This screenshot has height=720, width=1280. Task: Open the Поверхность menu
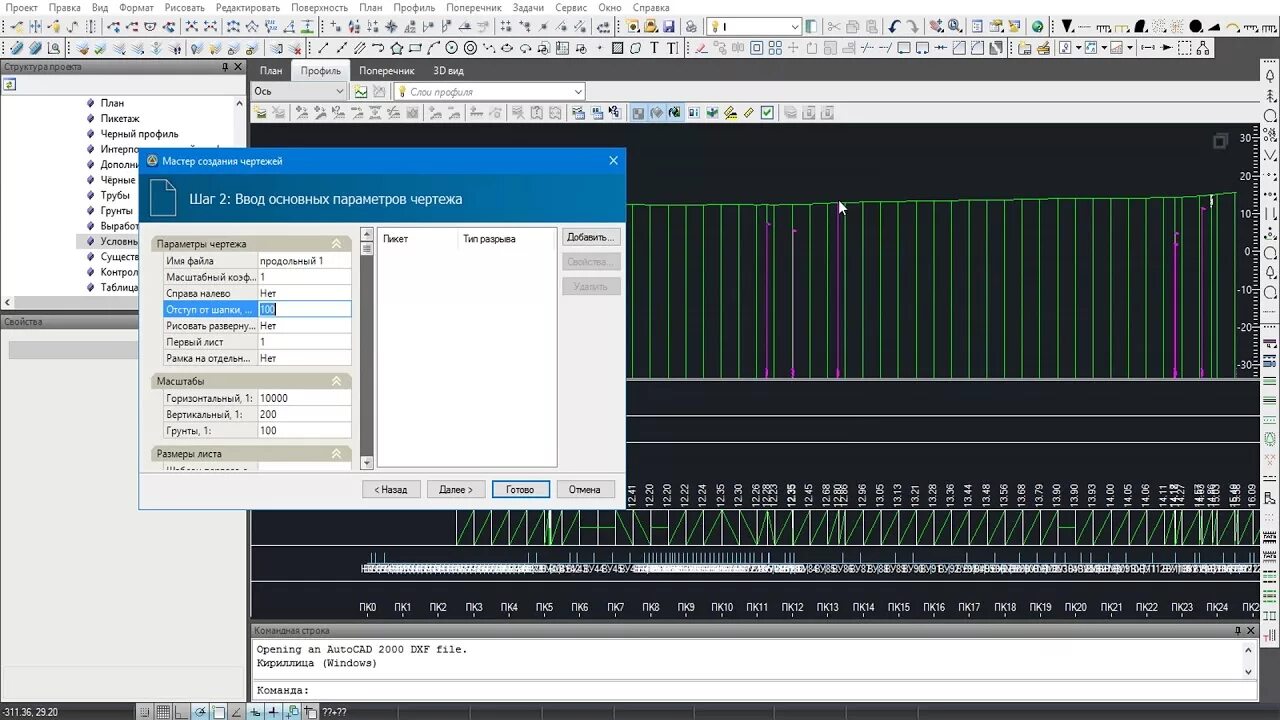click(x=319, y=7)
